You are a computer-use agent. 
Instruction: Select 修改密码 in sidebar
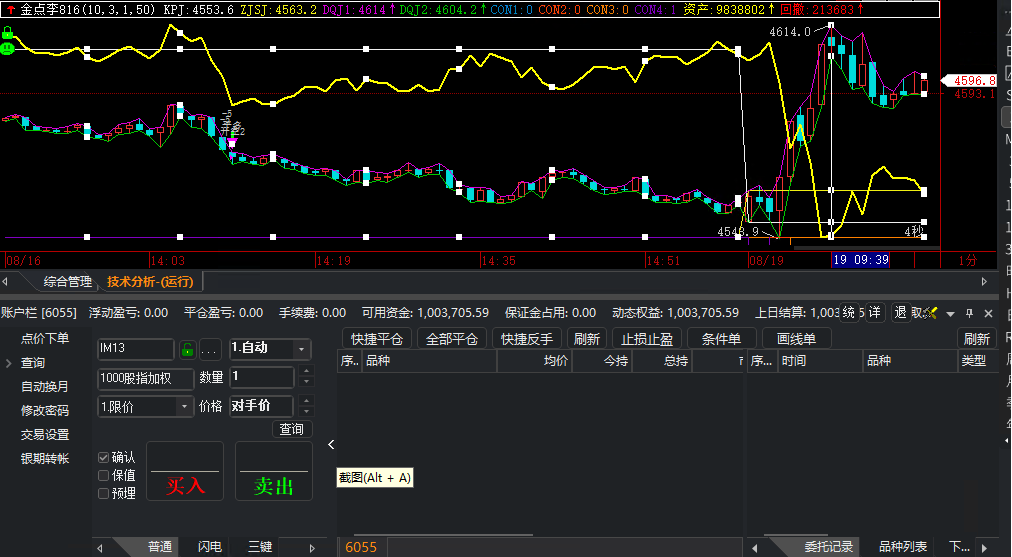[x=45, y=410]
